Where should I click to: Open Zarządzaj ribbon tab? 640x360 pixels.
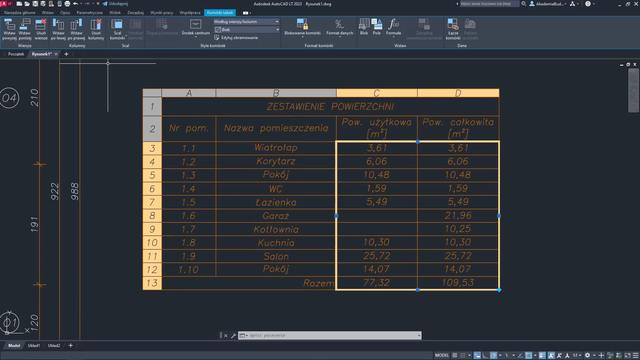pos(136,13)
